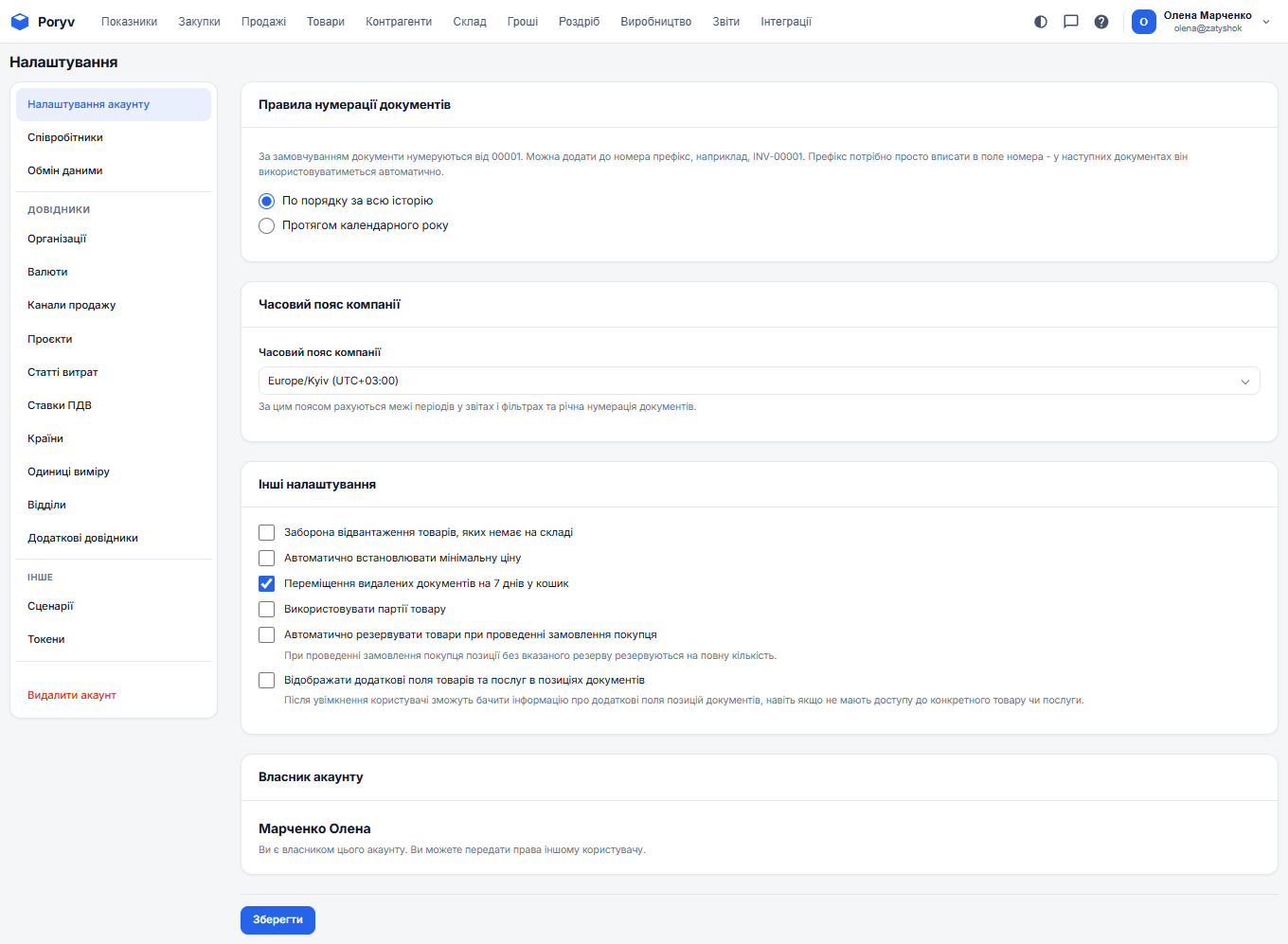Click the Poryv logo icon

[20, 21]
